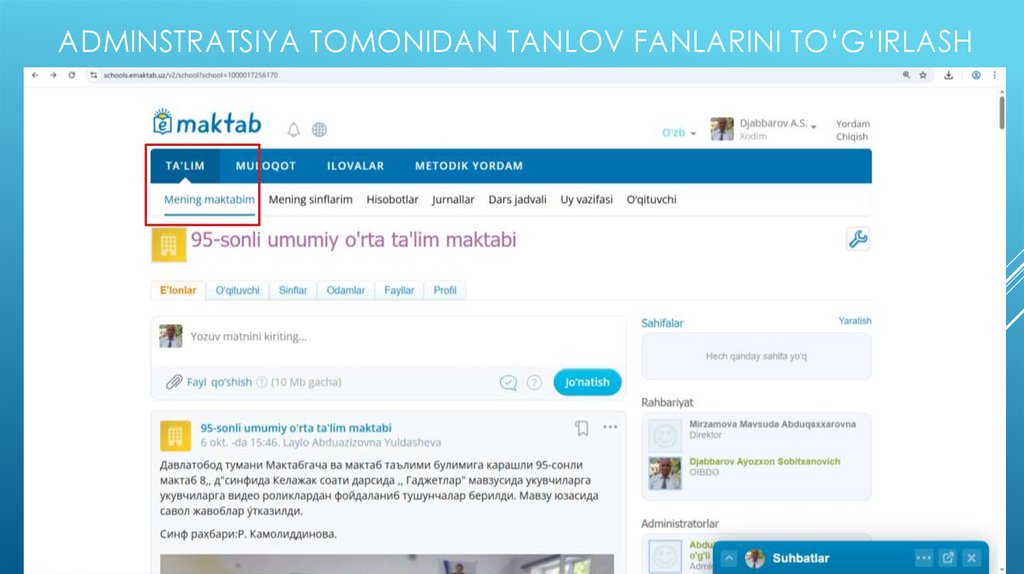Open the MULOQOT main menu
The height and width of the screenshot is (574, 1024).
pyautogui.click(x=266, y=166)
